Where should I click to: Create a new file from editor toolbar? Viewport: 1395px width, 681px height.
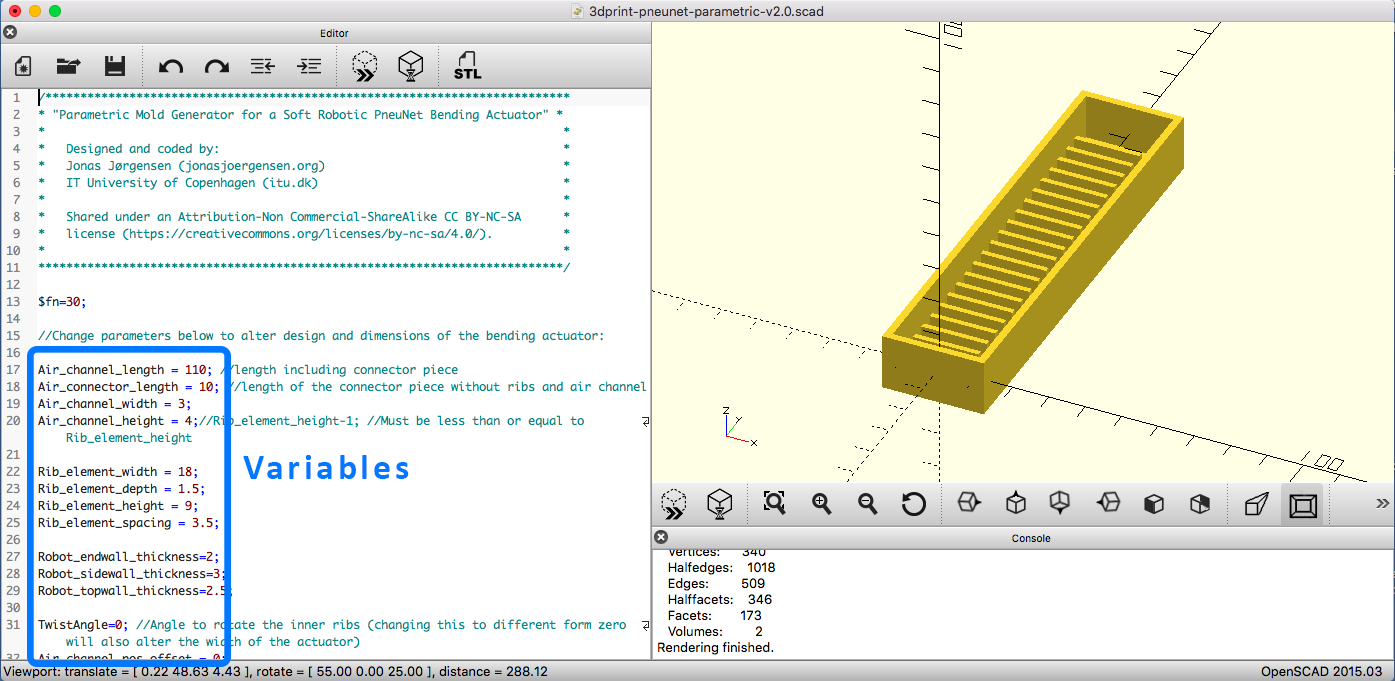(23, 67)
